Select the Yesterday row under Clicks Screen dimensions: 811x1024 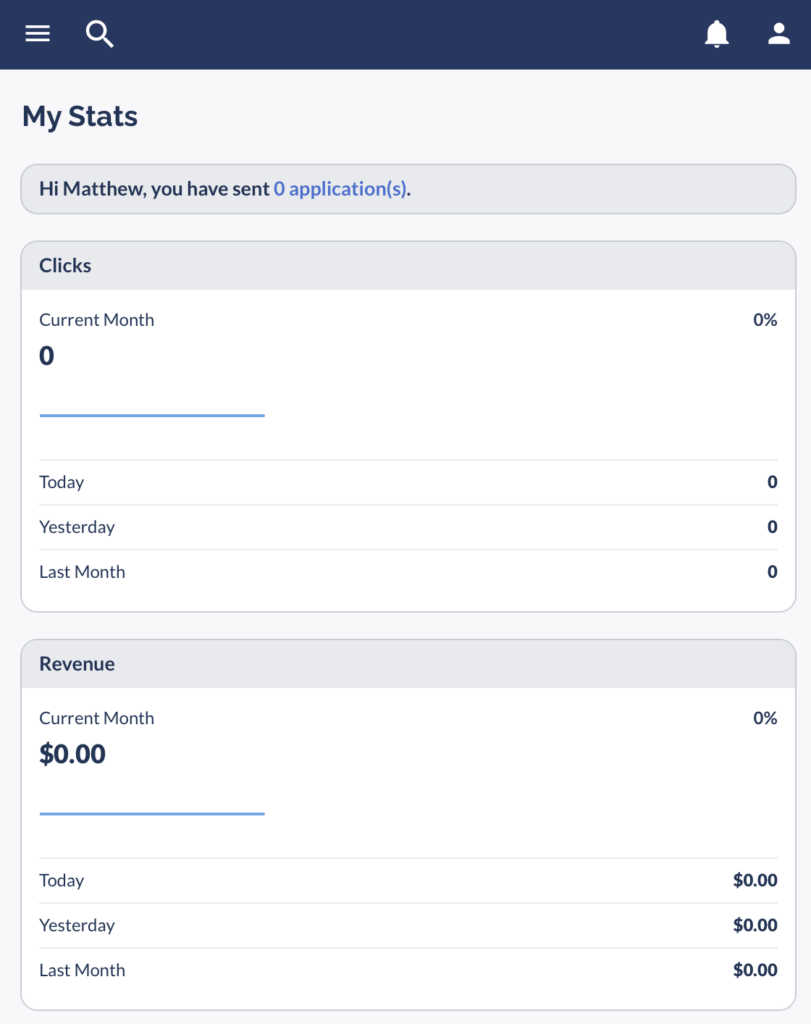tap(408, 527)
